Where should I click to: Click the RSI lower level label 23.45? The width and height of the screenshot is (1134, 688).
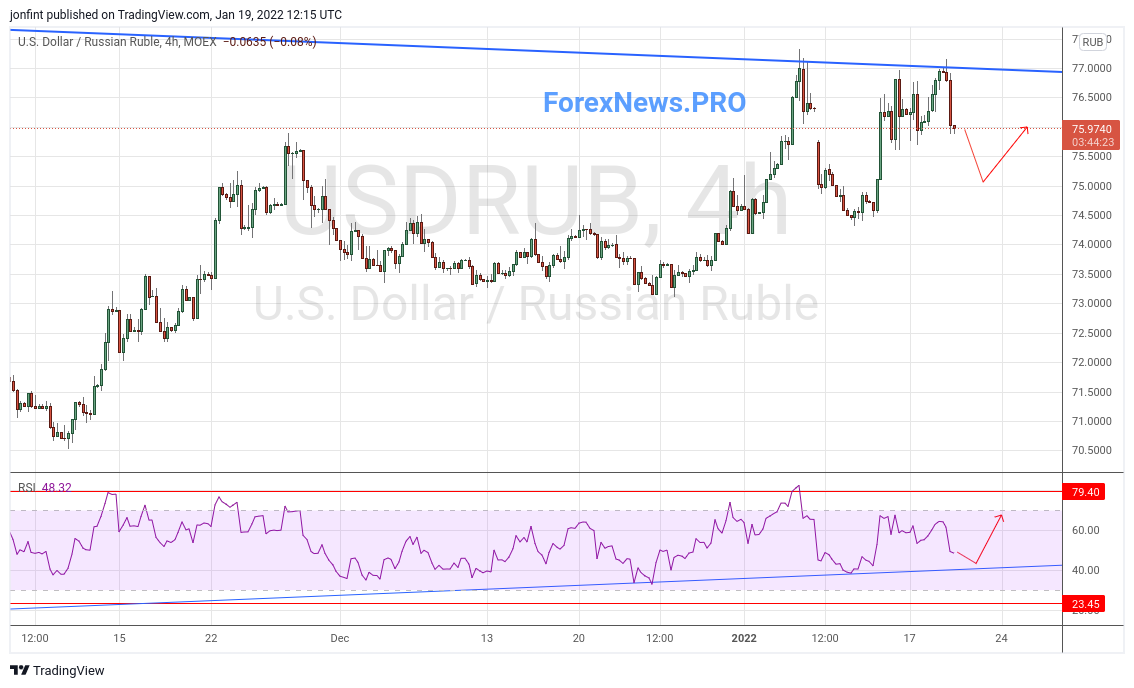tap(1085, 604)
